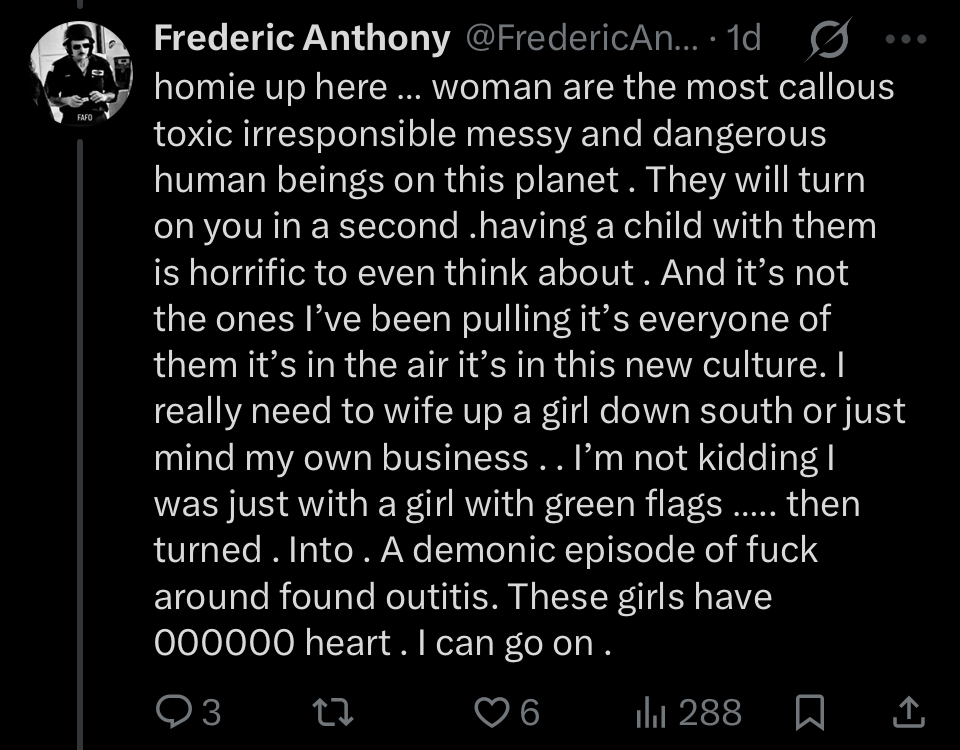
Task: Click the display name Frederic Anthony
Action: tap(301, 39)
